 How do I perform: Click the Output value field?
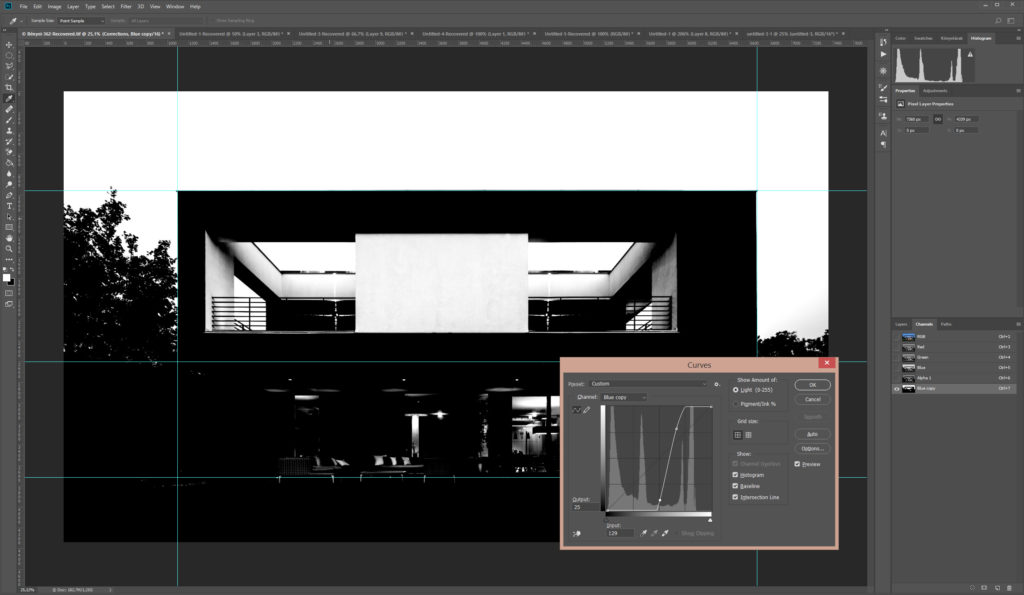[x=584, y=507]
